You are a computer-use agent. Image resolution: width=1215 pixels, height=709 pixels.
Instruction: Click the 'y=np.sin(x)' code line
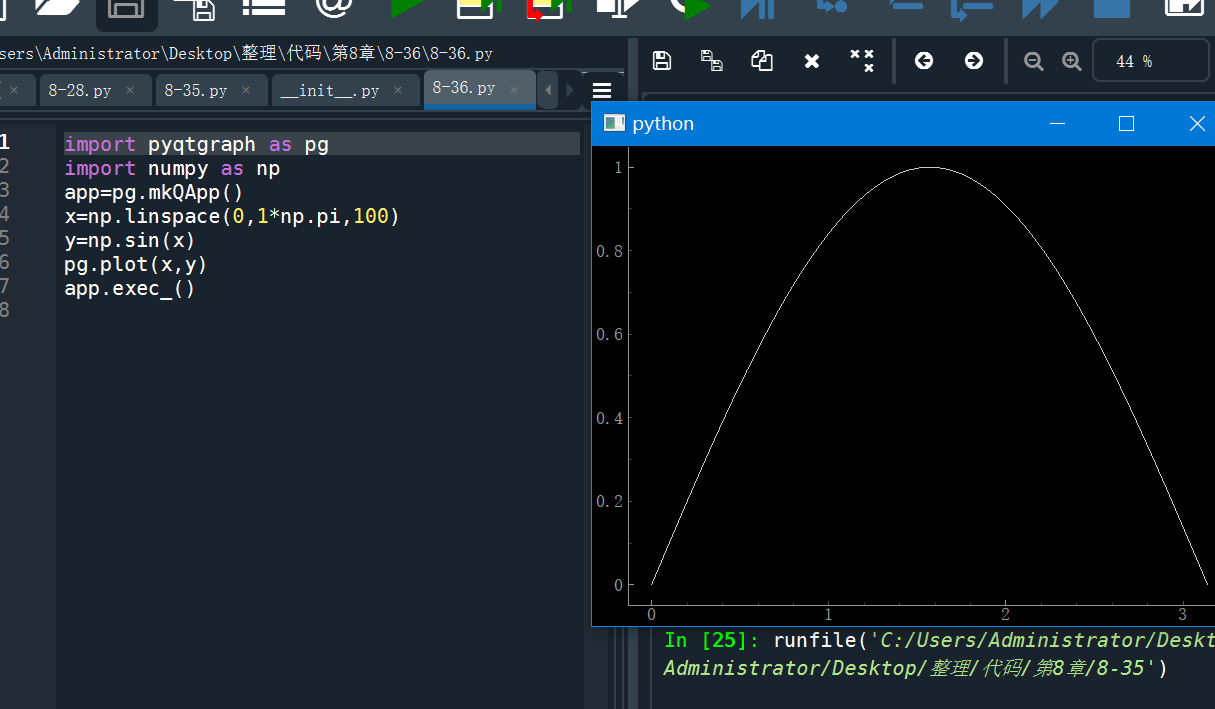click(x=130, y=241)
